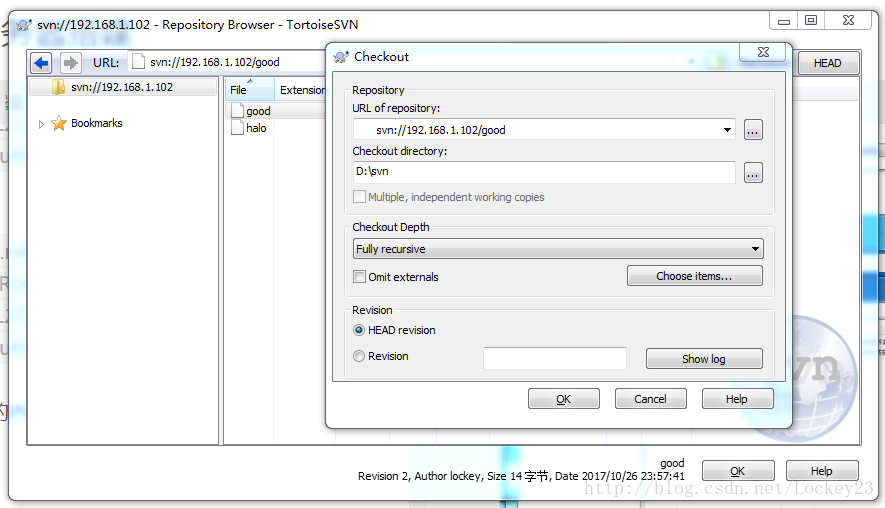Confirm checkout with the dialog OK button
This screenshot has width=885, height=508.
click(563, 399)
